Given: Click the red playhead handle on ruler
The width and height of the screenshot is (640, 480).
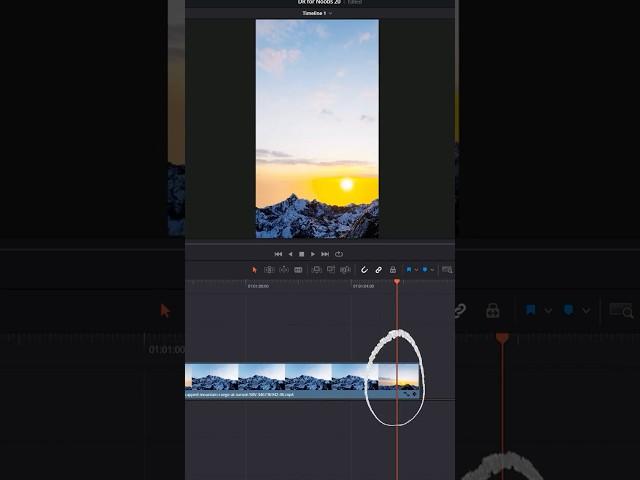Looking at the screenshot, I should (397, 282).
